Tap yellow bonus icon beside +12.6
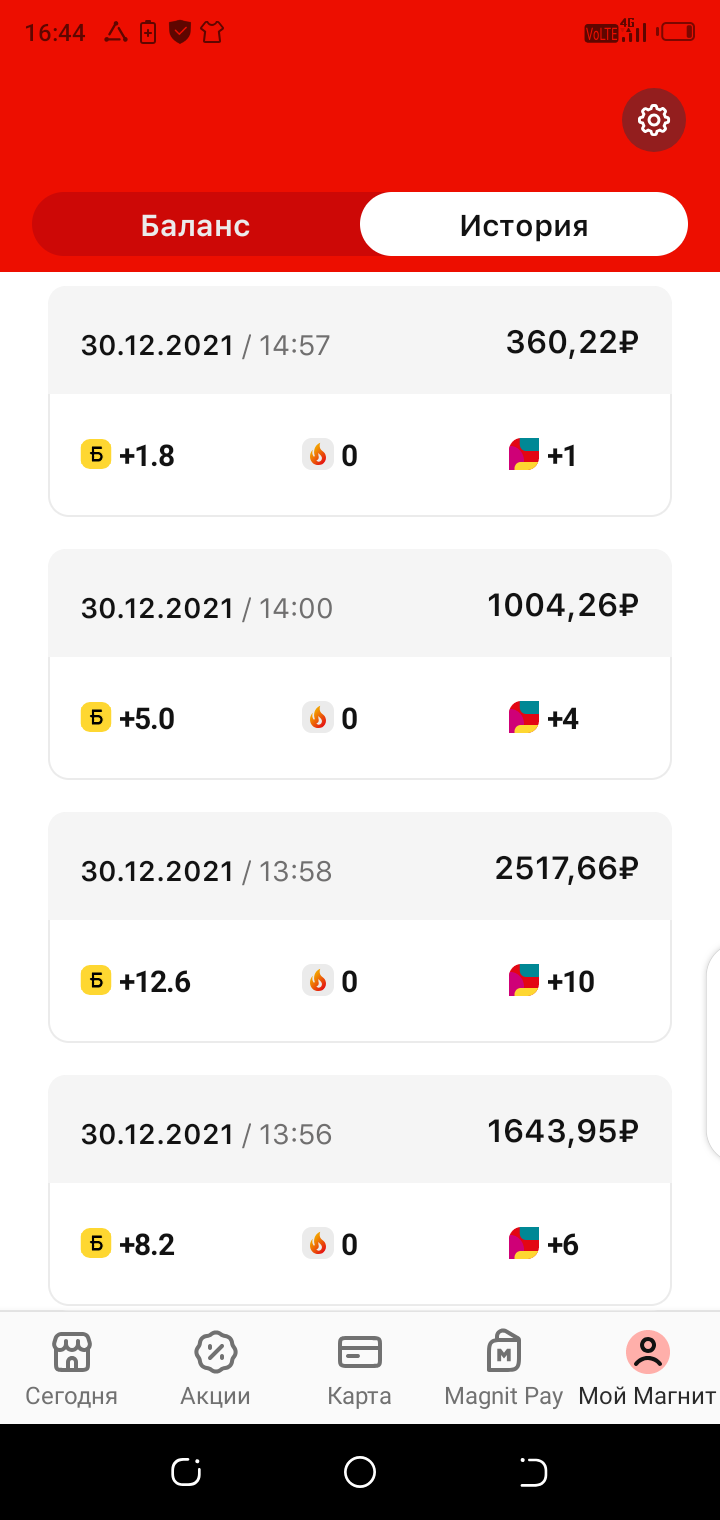 click(96, 981)
